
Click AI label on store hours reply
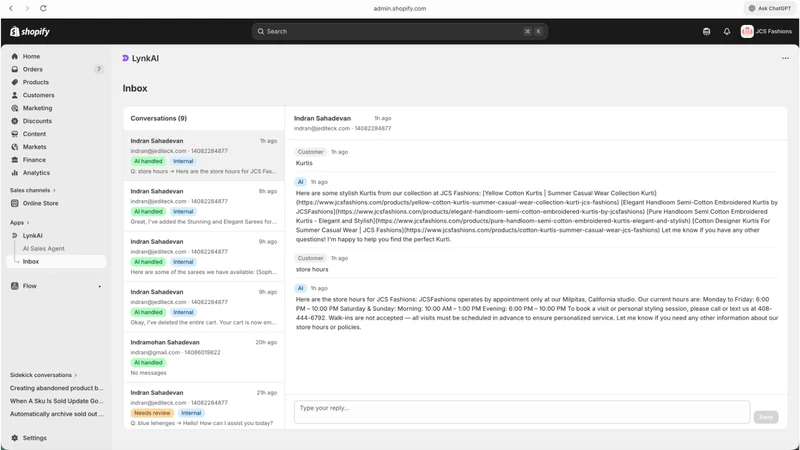click(x=300, y=288)
